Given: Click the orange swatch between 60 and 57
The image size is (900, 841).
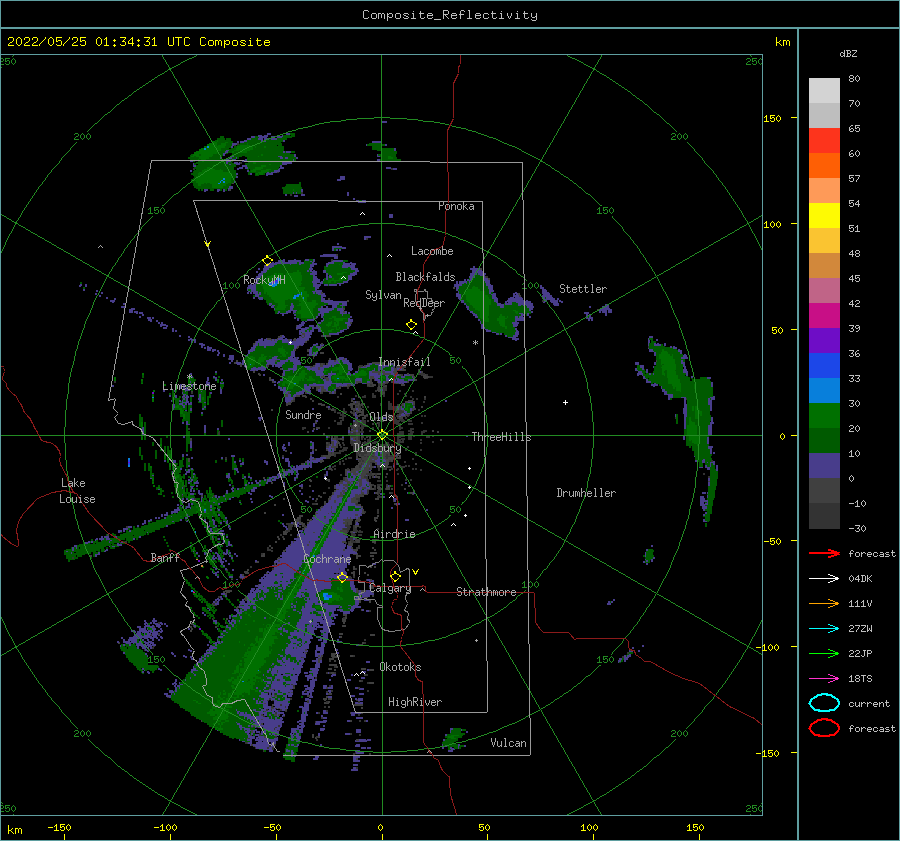Looking at the screenshot, I should (x=824, y=166).
